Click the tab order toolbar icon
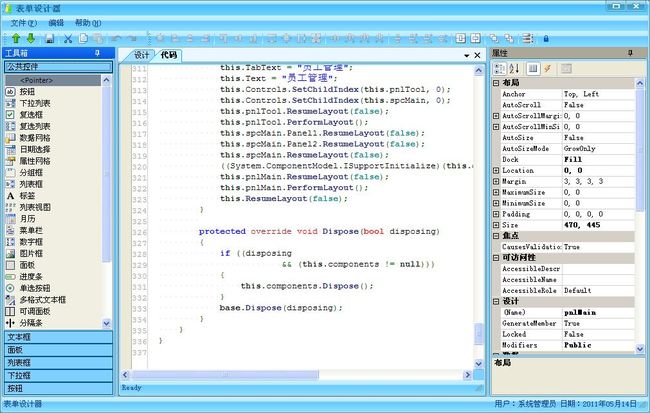 [x=527, y=39]
